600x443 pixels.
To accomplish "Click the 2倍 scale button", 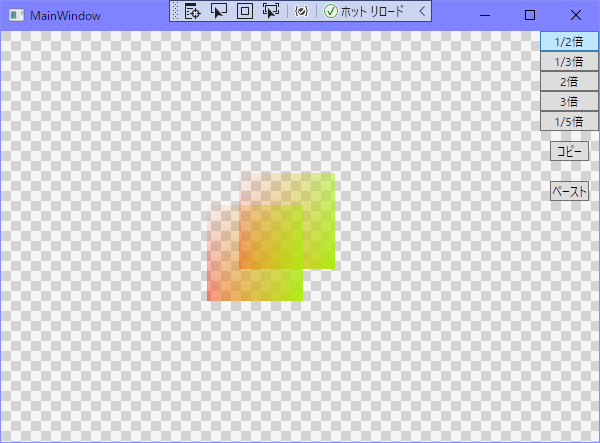I will [x=569, y=81].
